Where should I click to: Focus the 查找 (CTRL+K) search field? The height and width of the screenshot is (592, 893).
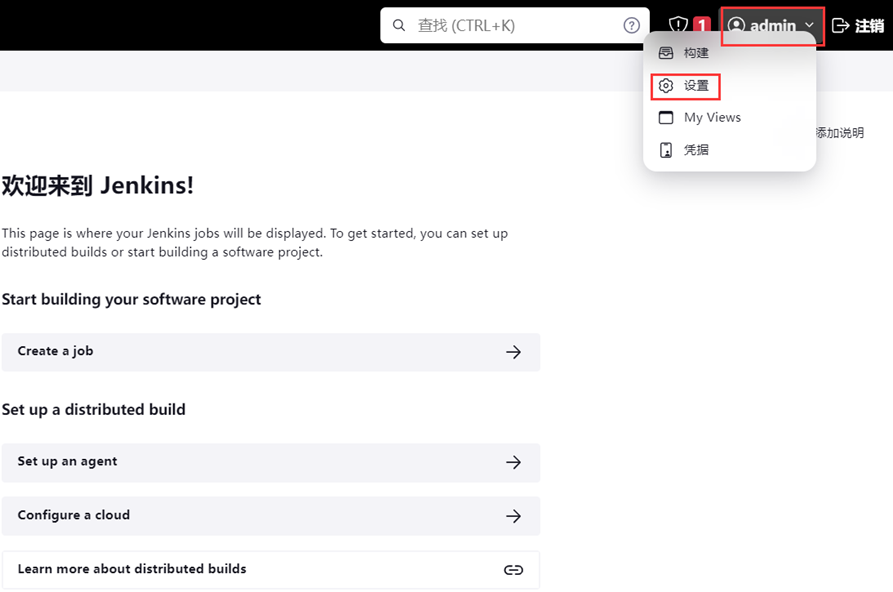[x=515, y=25]
